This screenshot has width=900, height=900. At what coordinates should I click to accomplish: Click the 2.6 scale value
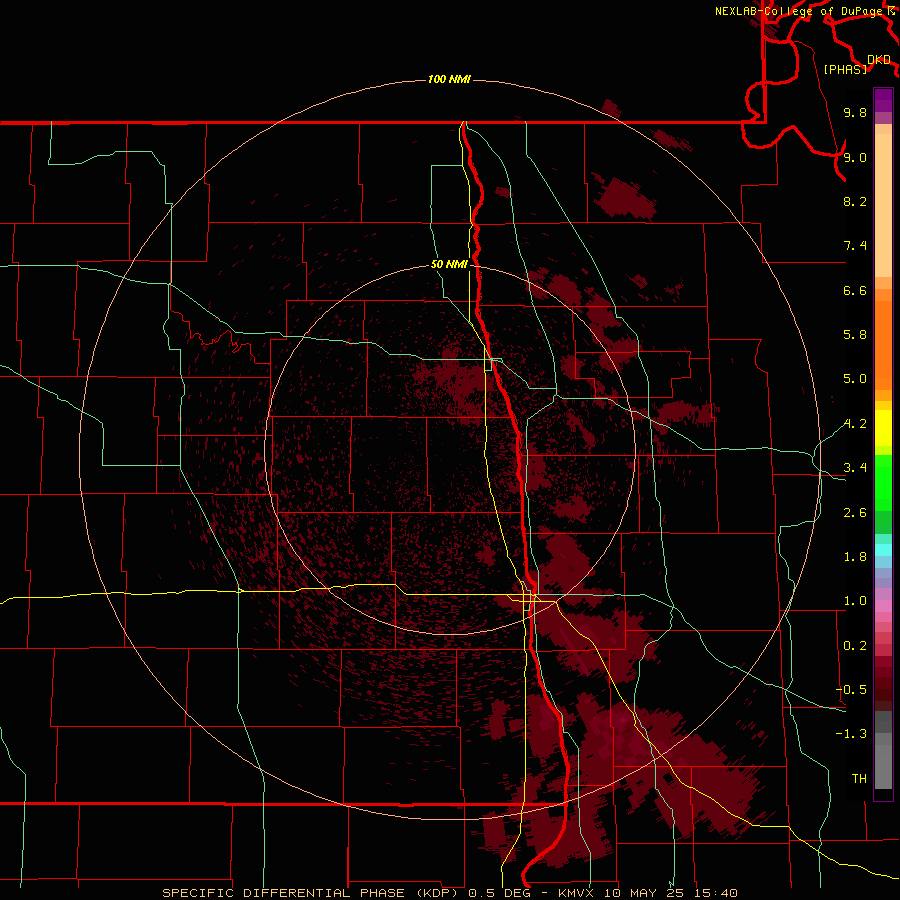click(x=855, y=513)
